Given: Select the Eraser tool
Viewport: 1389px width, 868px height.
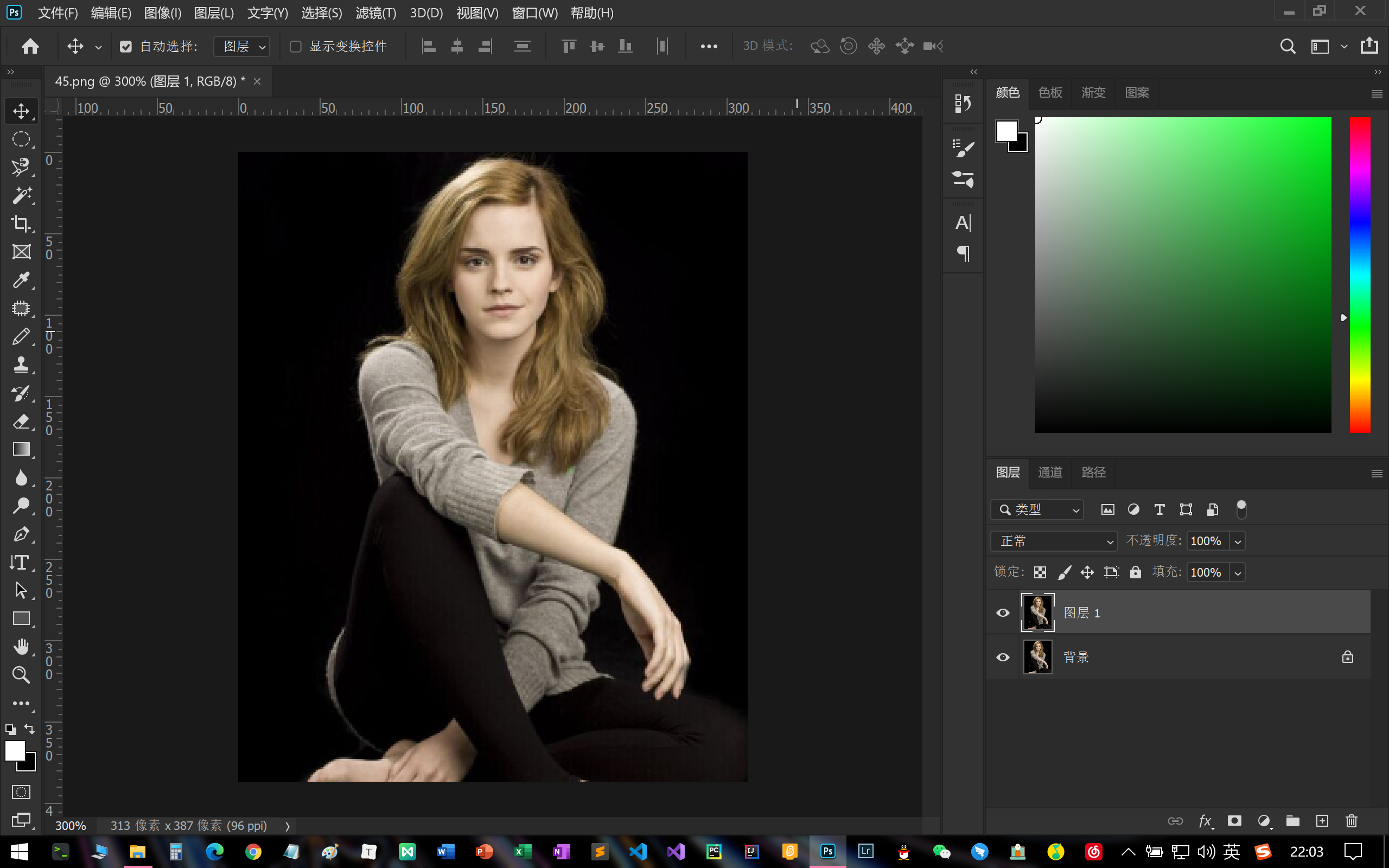Looking at the screenshot, I should (x=21, y=421).
